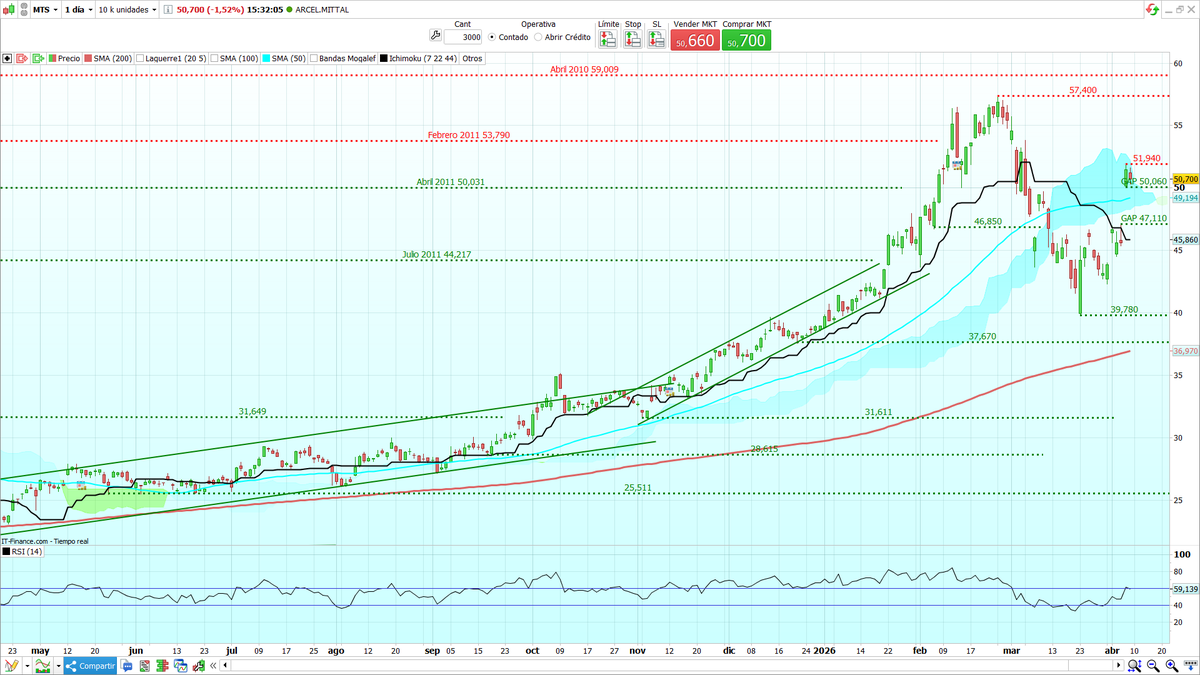Click the drag handle dots icon

[x=23, y=9]
